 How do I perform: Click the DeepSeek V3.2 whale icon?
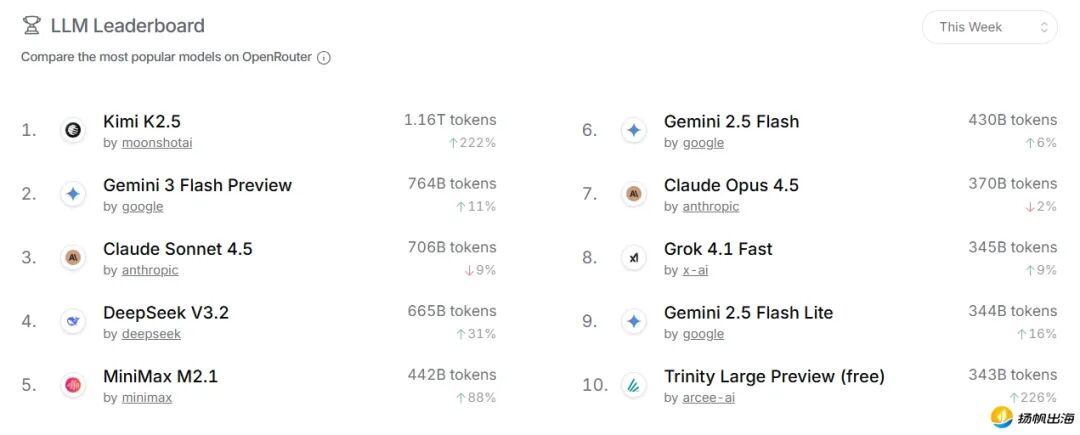[73, 321]
